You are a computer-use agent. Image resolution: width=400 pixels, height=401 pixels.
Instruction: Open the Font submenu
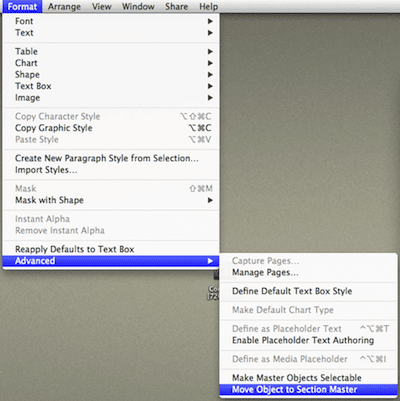coord(111,21)
